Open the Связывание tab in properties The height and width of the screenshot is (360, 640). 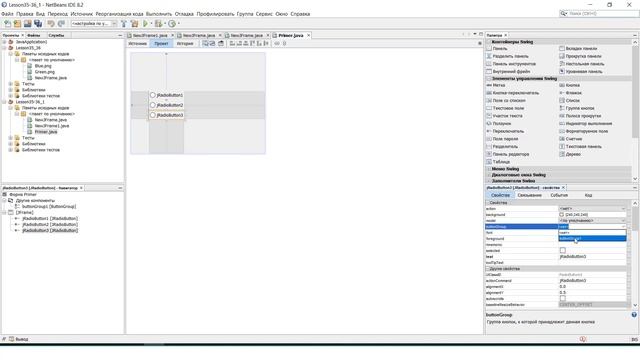[529, 195]
